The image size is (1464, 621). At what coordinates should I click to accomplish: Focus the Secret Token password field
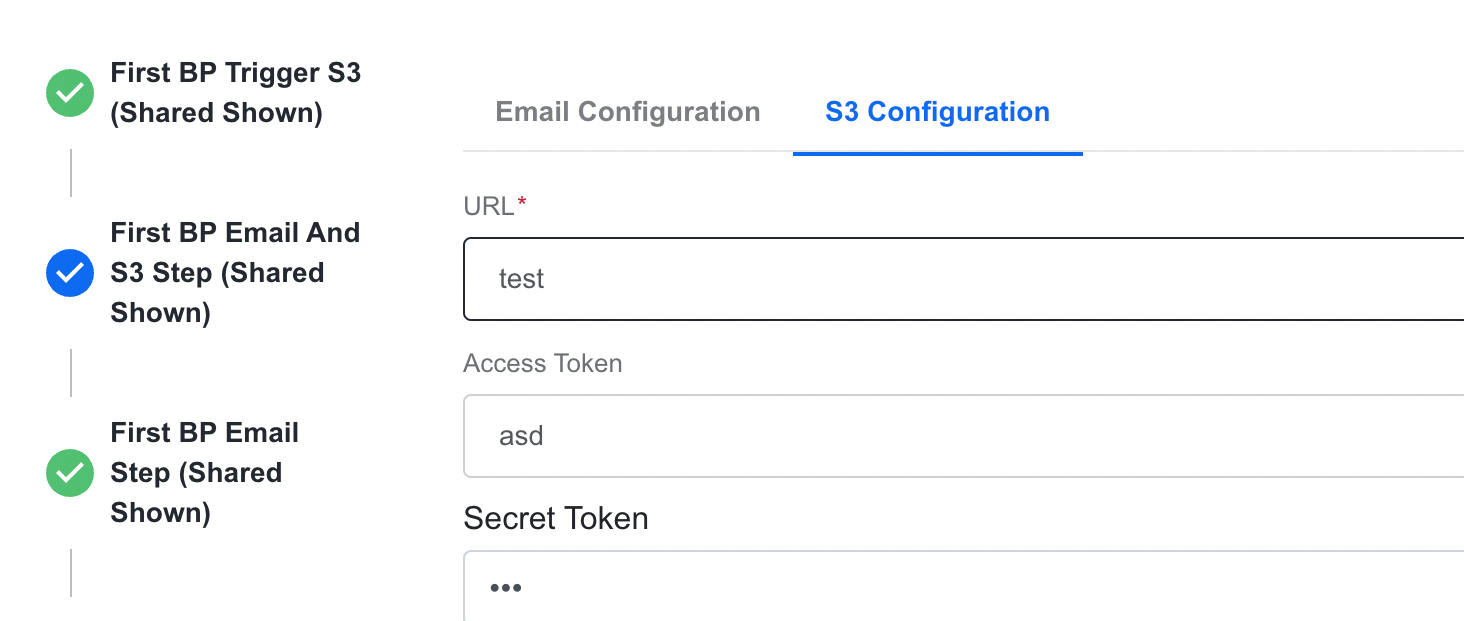pos(964,586)
